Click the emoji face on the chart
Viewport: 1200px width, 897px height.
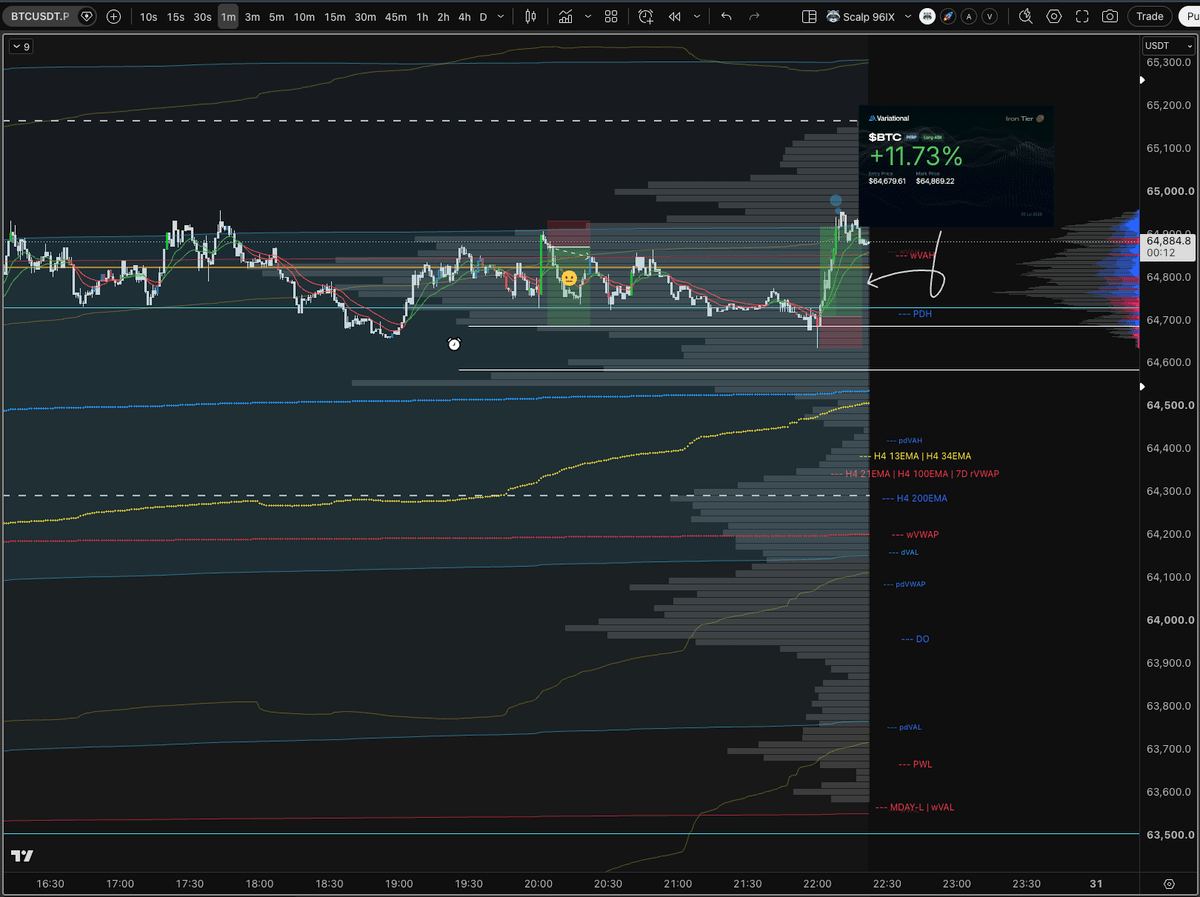[569, 279]
